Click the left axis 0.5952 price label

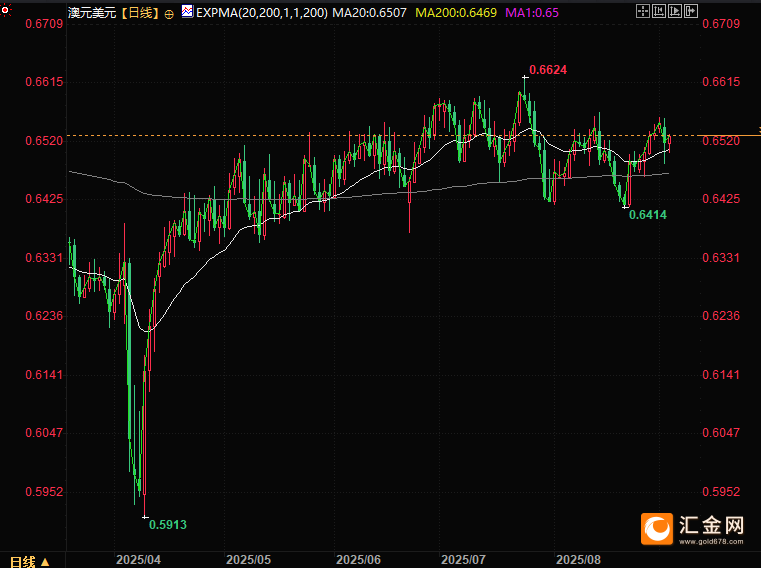[44, 491]
